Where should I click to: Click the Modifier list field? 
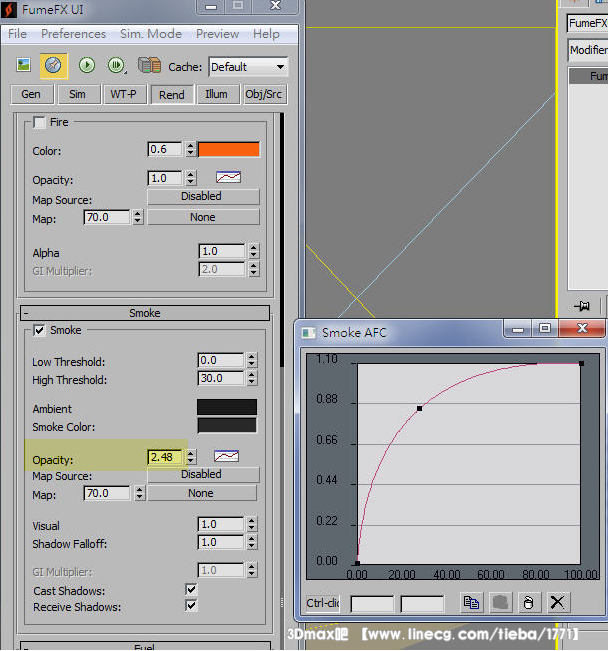coord(588,51)
